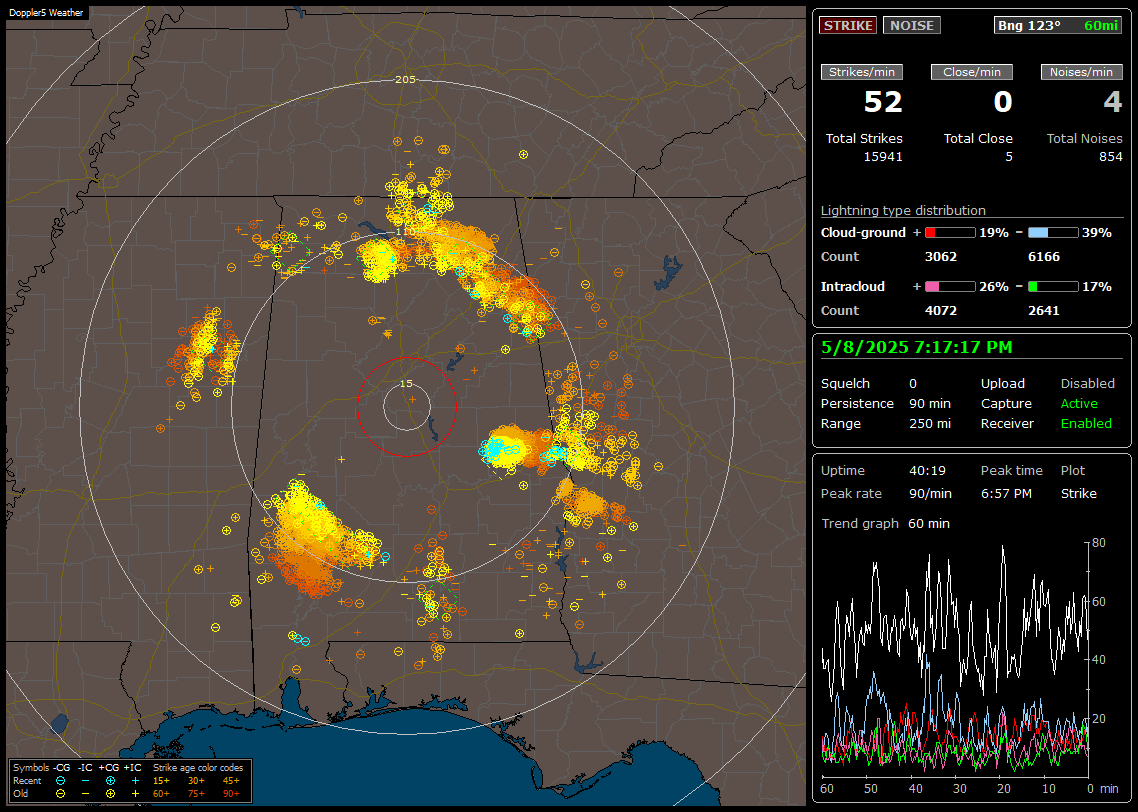Click the Close/min label button
Viewport: 1138px width, 812px height.
coord(972,72)
